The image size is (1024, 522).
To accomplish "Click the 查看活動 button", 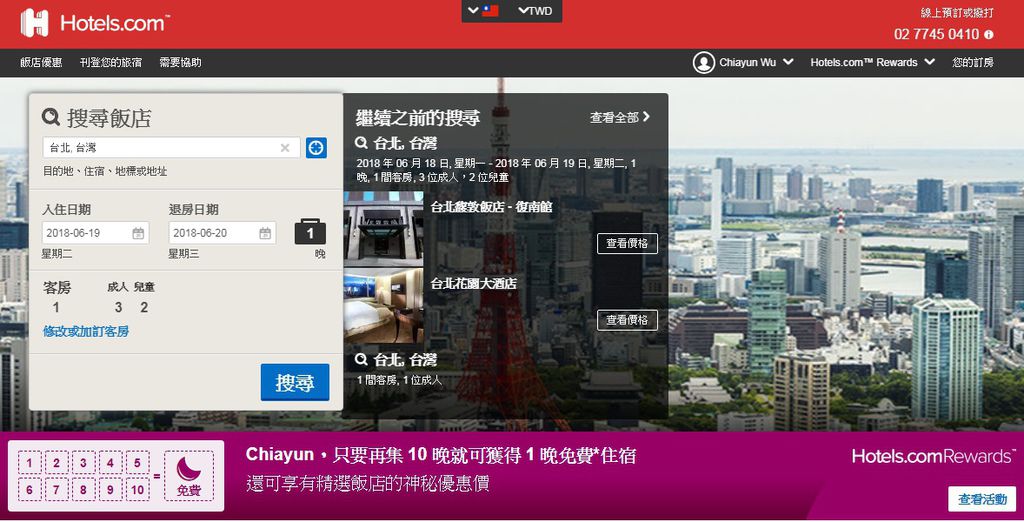I will point(982,499).
